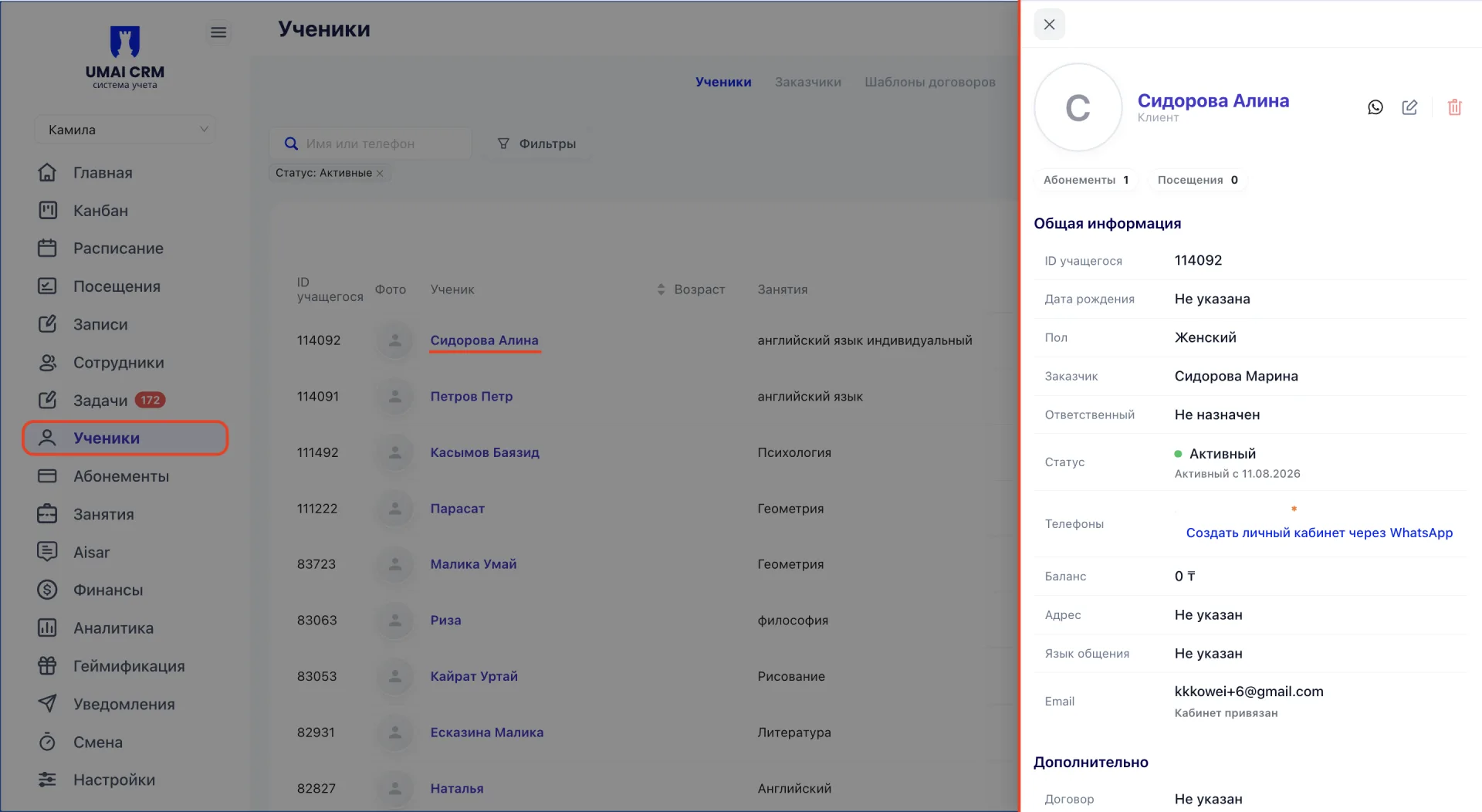Open student Риза

[445, 620]
